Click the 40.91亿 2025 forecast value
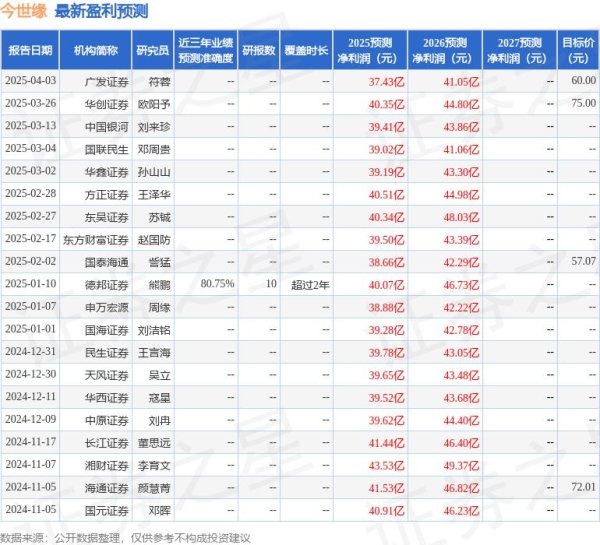 click(386, 511)
